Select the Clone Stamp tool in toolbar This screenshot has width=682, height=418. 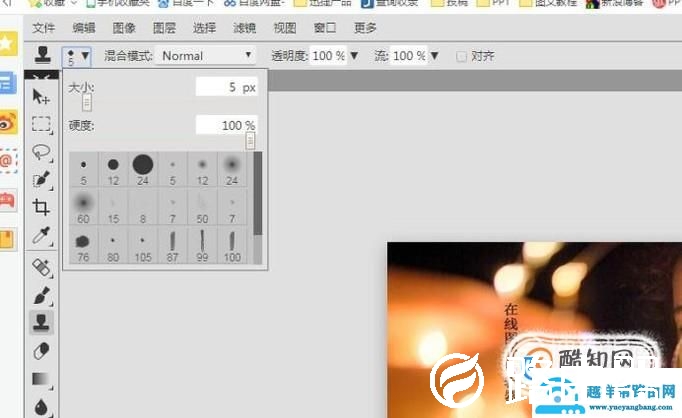41,322
